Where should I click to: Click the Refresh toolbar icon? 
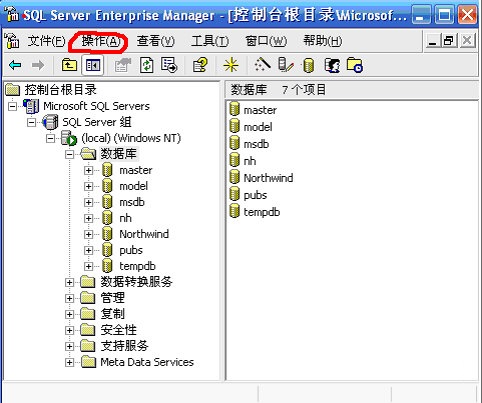(147, 65)
